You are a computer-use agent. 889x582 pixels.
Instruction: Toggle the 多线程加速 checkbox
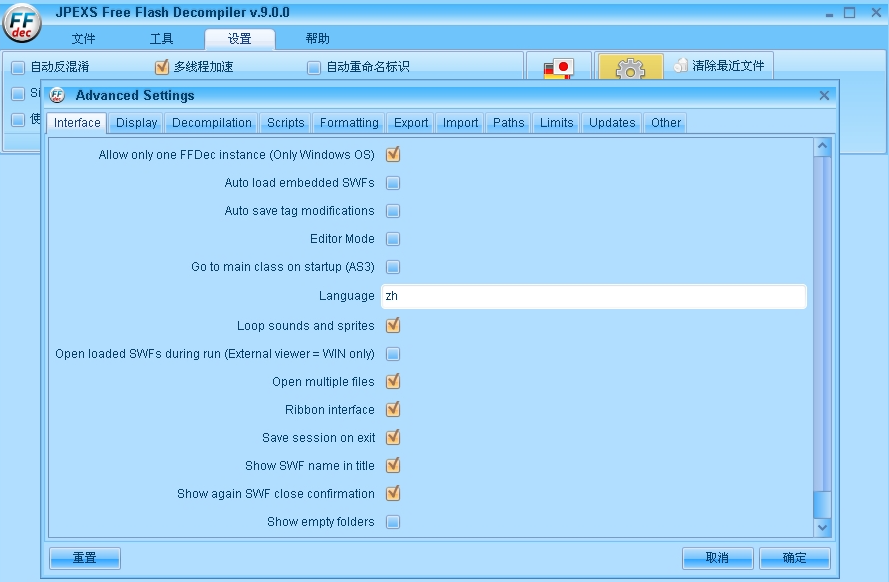tap(162, 67)
